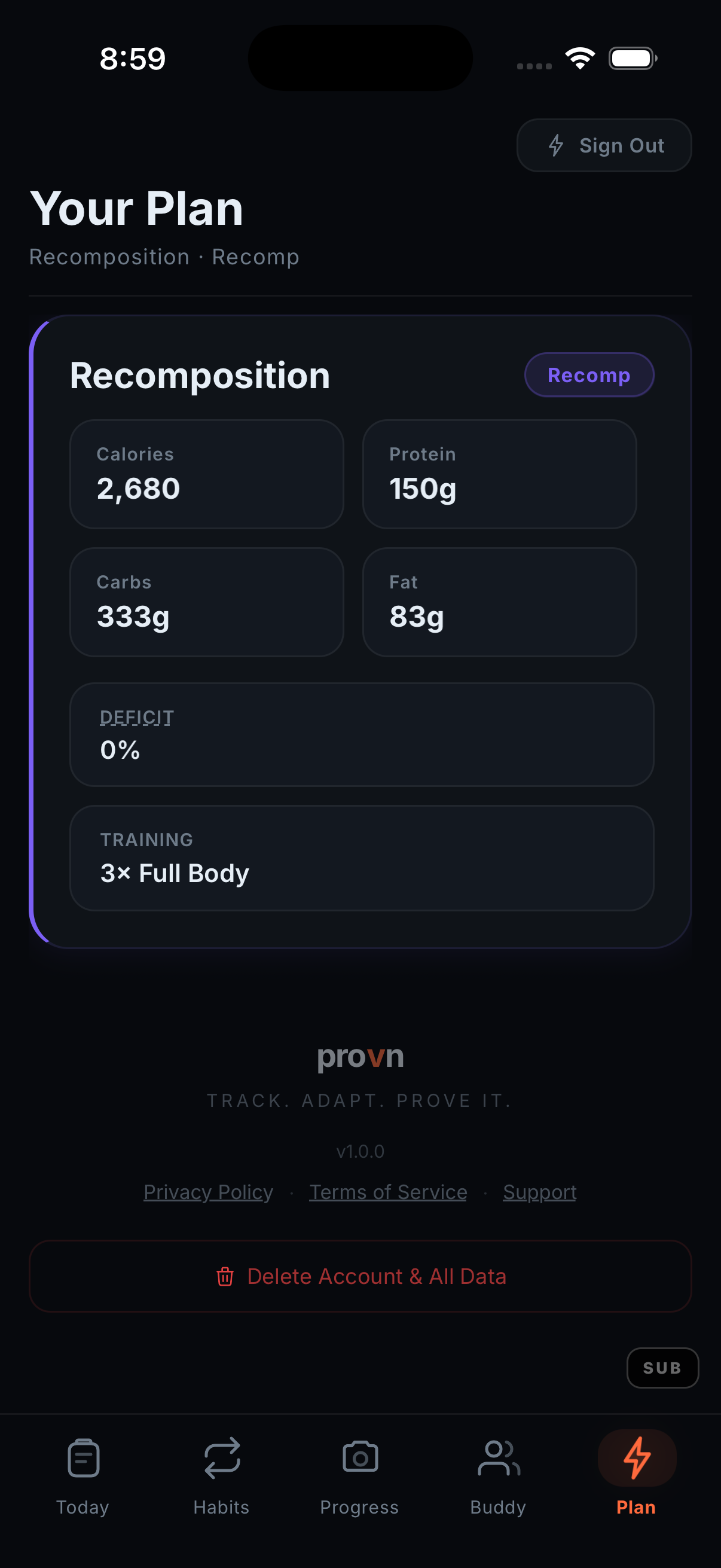Open Progress via the camera icon
The height and width of the screenshot is (1568, 721).
point(360,1458)
